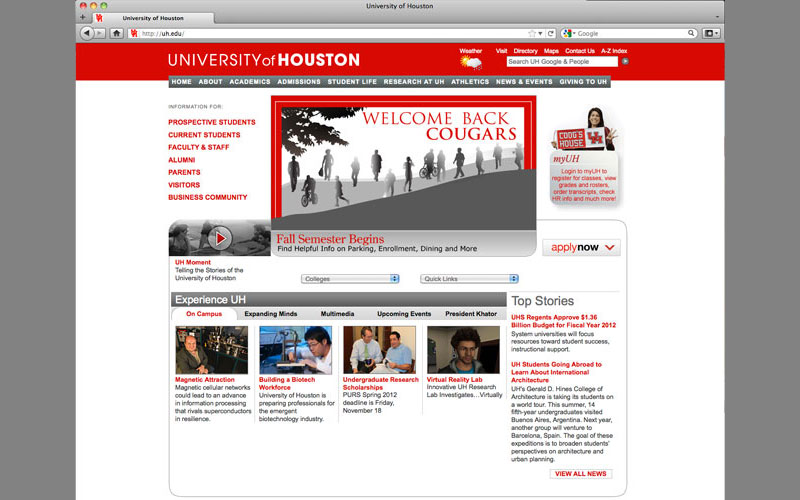Open the UH Students Going Abroad story
Screen dimensions: 800x500
point(556,372)
